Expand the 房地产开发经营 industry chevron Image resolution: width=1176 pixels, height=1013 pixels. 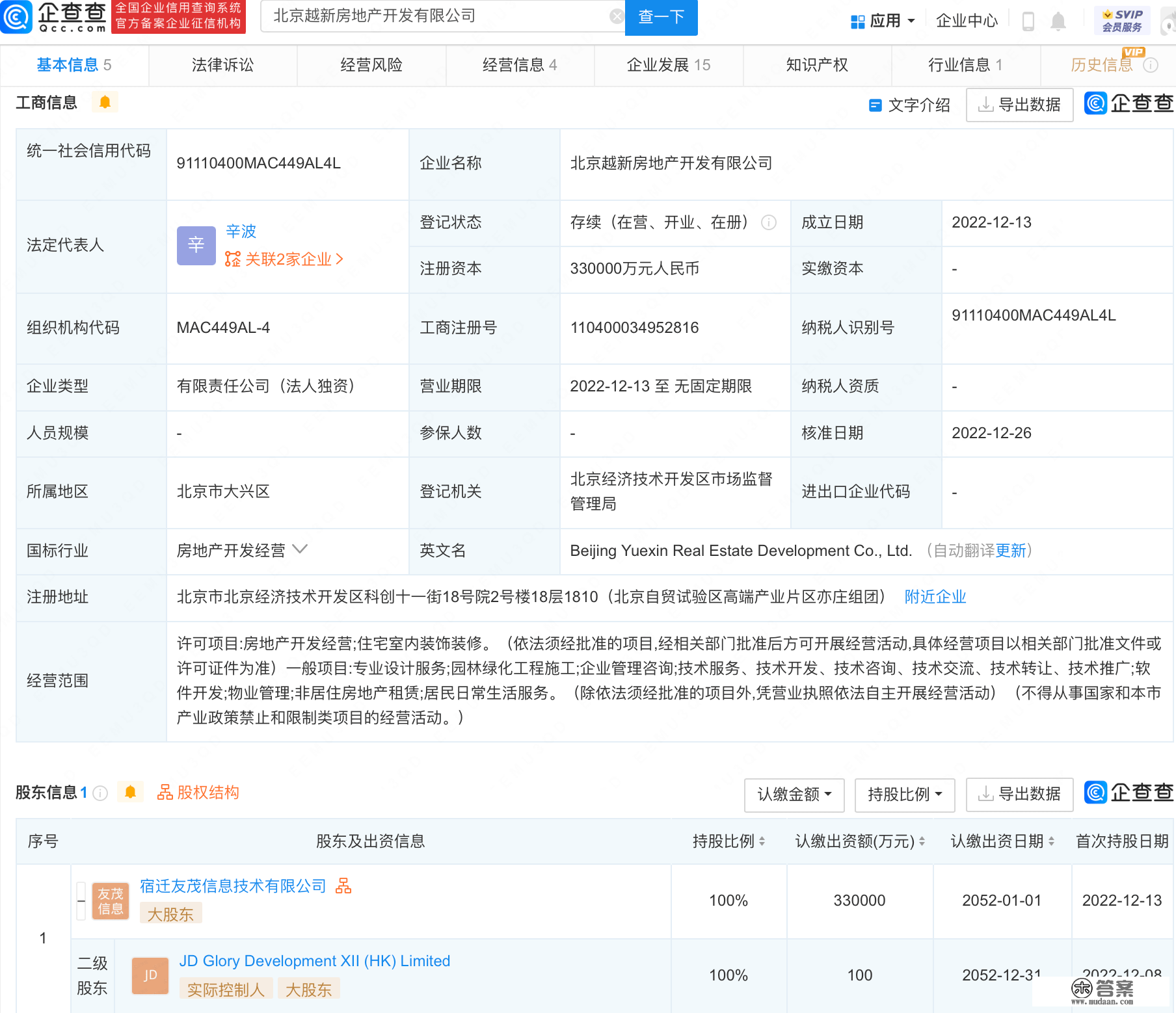(x=300, y=549)
